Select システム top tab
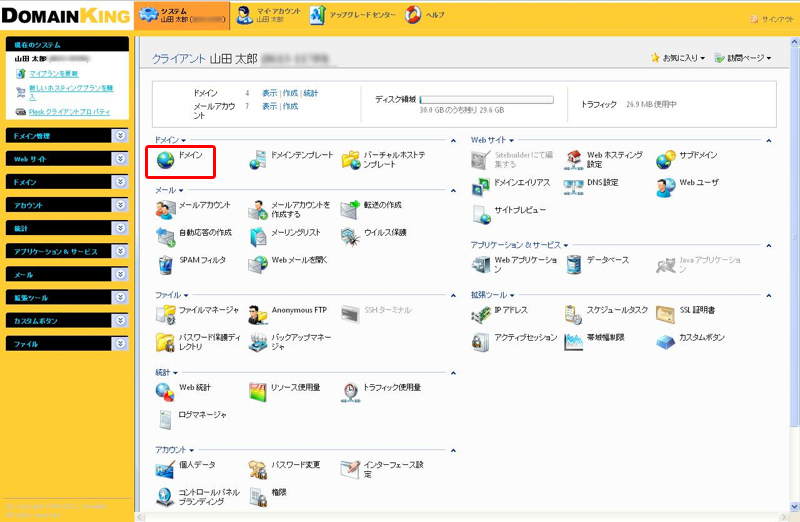This screenshot has width=800, height=522. (182, 15)
